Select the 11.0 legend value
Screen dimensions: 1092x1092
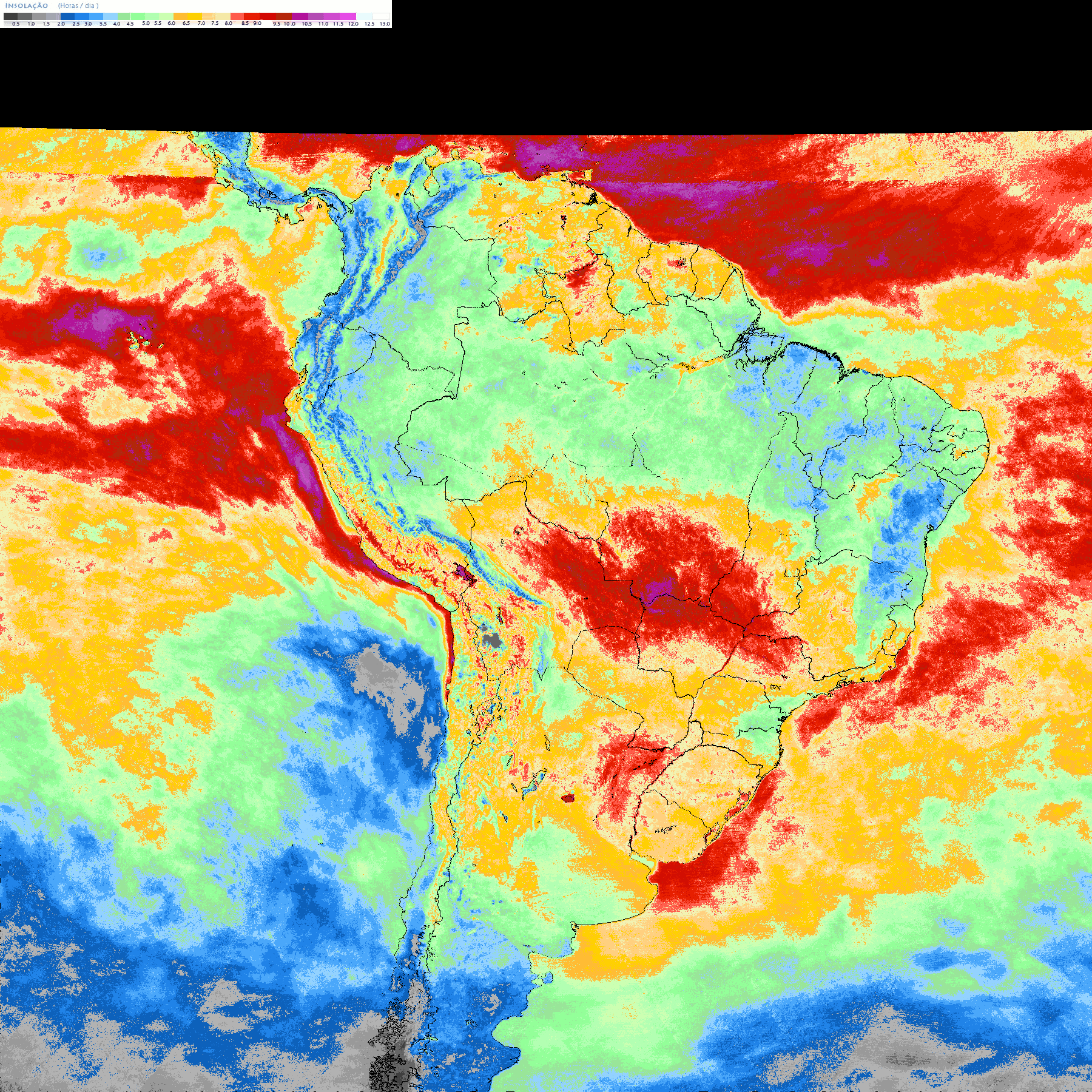[x=323, y=24]
